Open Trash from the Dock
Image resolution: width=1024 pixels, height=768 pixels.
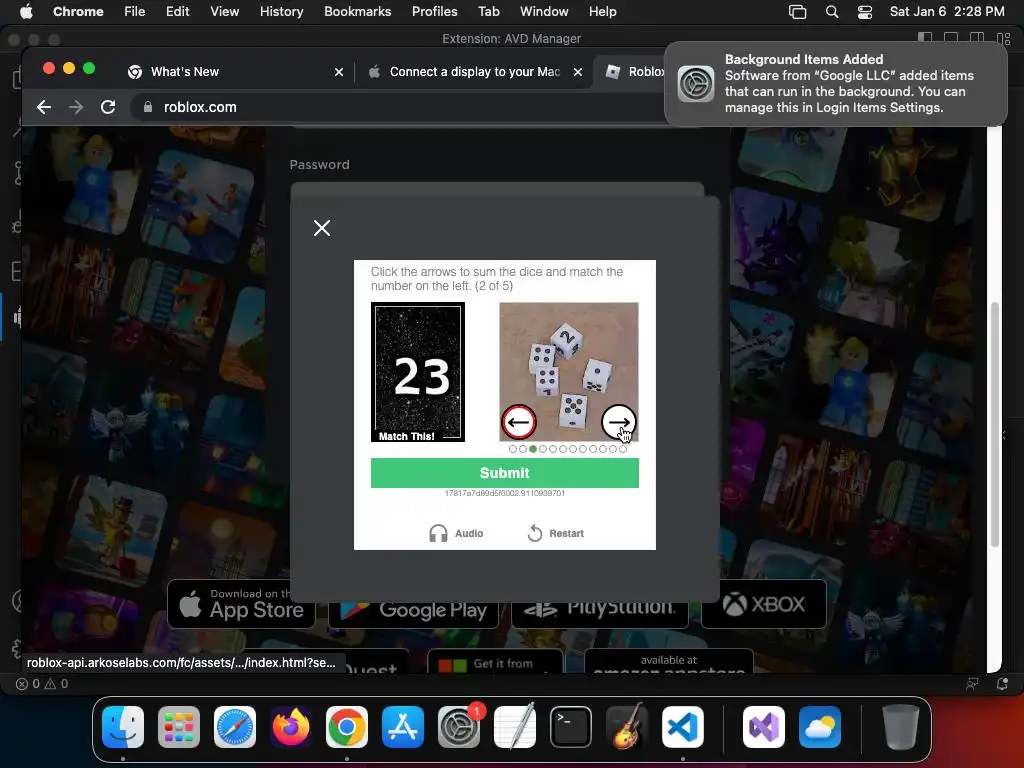click(x=901, y=727)
